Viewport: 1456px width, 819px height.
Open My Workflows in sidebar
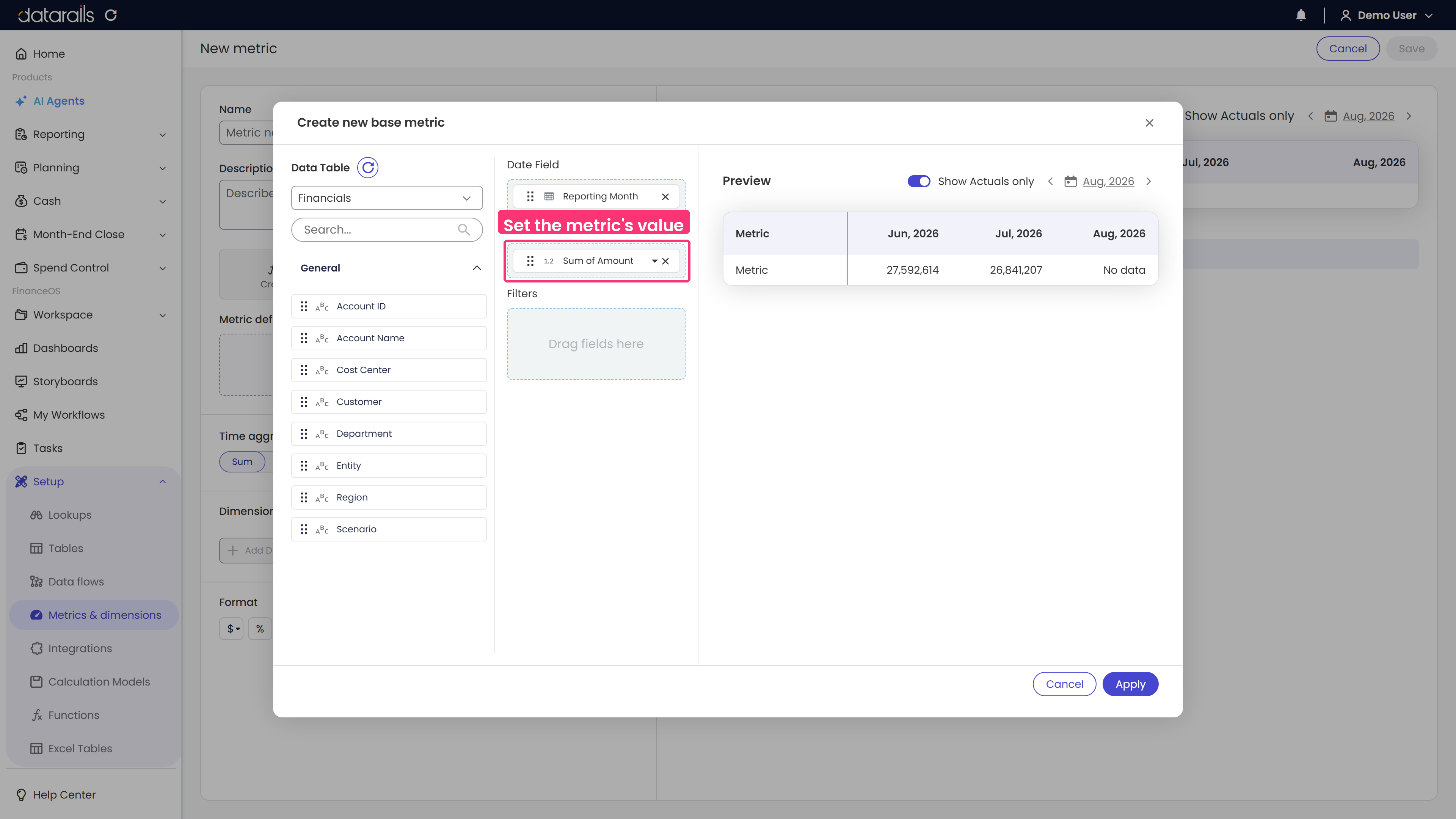[68, 415]
